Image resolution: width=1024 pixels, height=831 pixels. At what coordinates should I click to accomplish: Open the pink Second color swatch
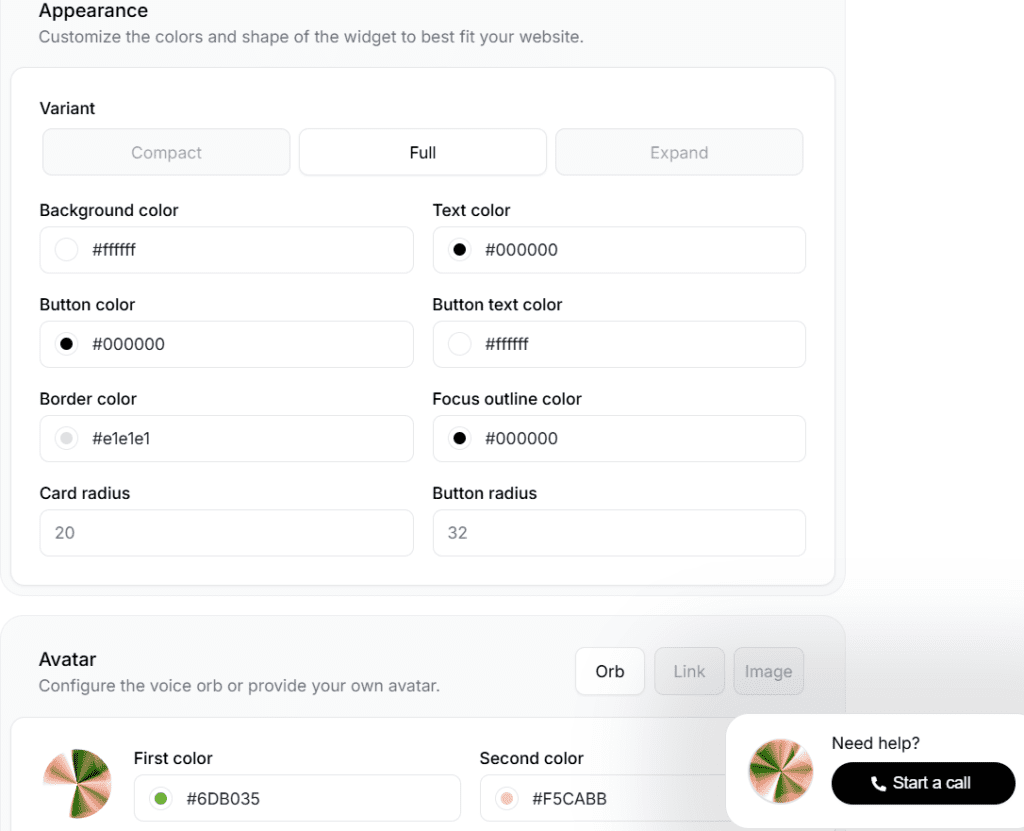[507, 798]
